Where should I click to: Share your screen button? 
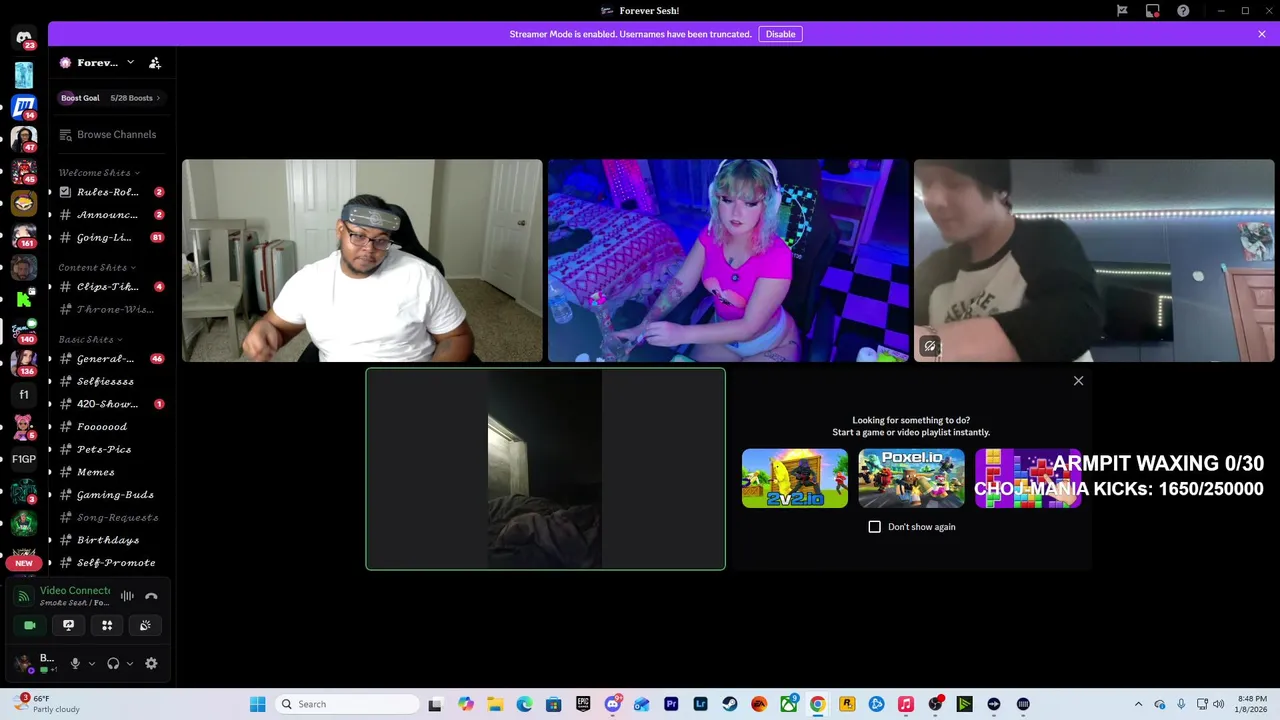coord(68,625)
